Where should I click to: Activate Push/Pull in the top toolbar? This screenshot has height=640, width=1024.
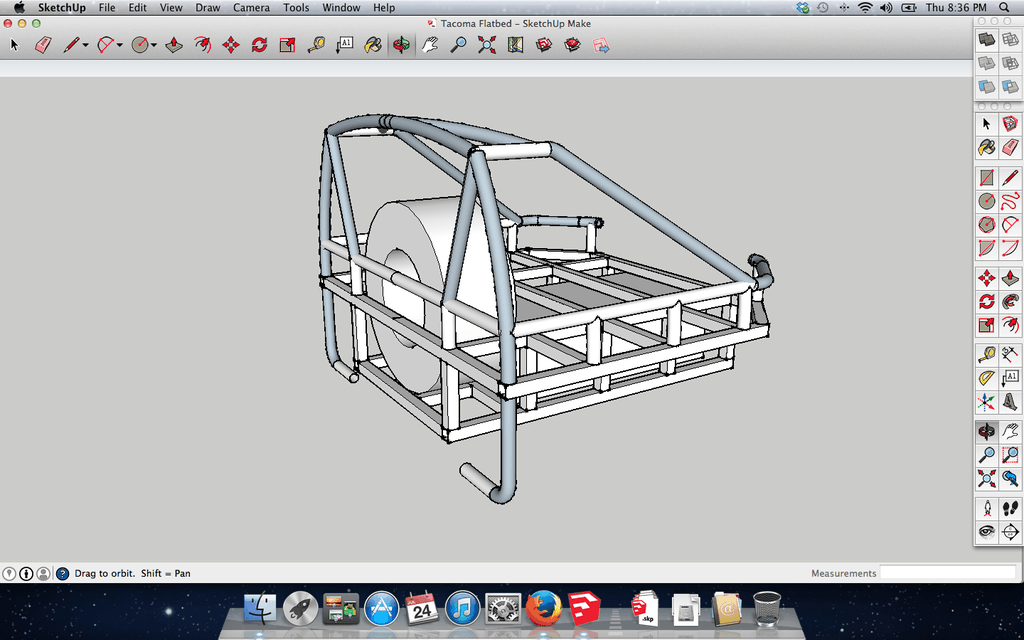click(x=174, y=45)
